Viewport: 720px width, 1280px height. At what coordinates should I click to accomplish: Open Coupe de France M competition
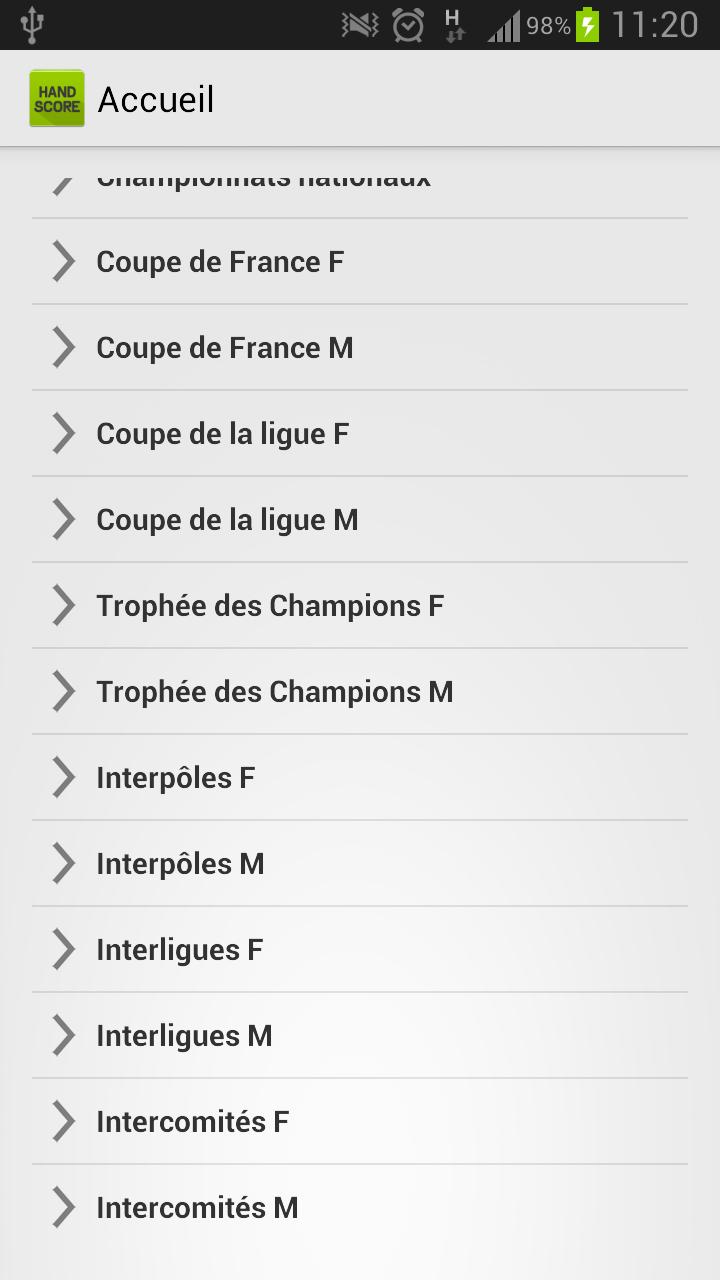click(x=225, y=348)
